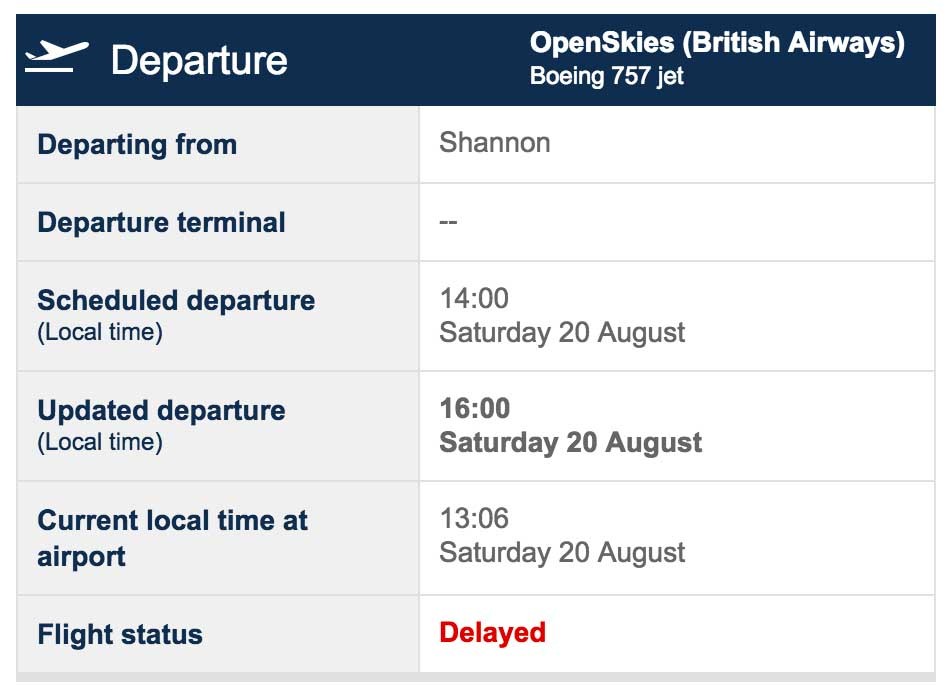Click OpenSkies (British Airways) airline name

[x=717, y=43]
